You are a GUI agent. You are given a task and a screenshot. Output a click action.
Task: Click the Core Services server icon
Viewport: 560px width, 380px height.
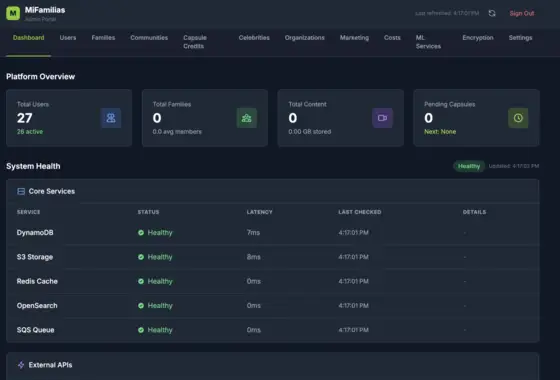21,191
